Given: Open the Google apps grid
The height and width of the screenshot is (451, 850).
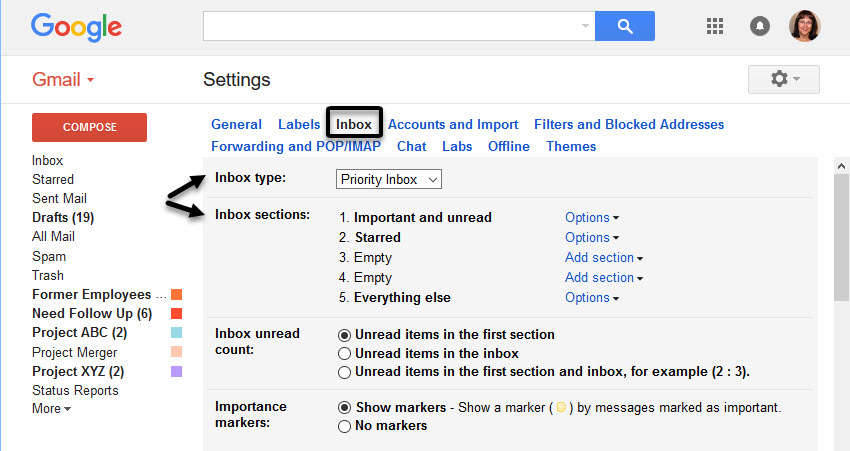Looking at the screenshot, I should [714, 25].
